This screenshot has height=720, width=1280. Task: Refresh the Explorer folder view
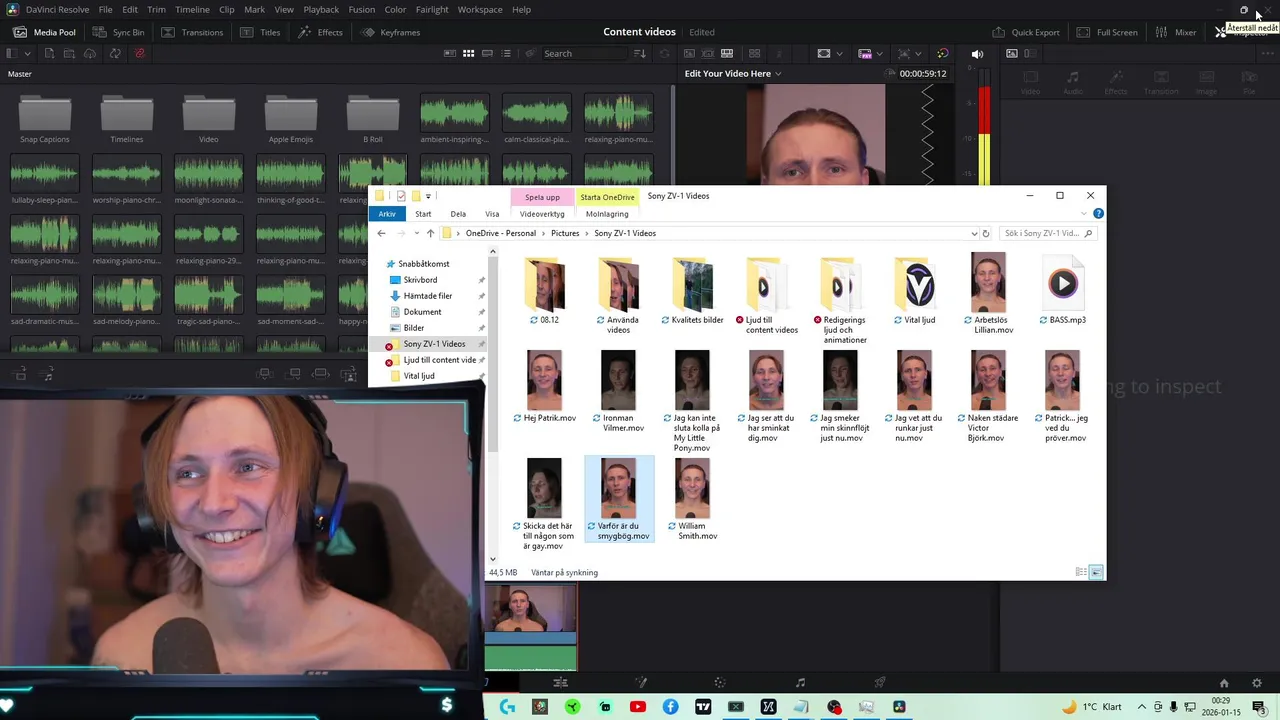click(986, 233)
